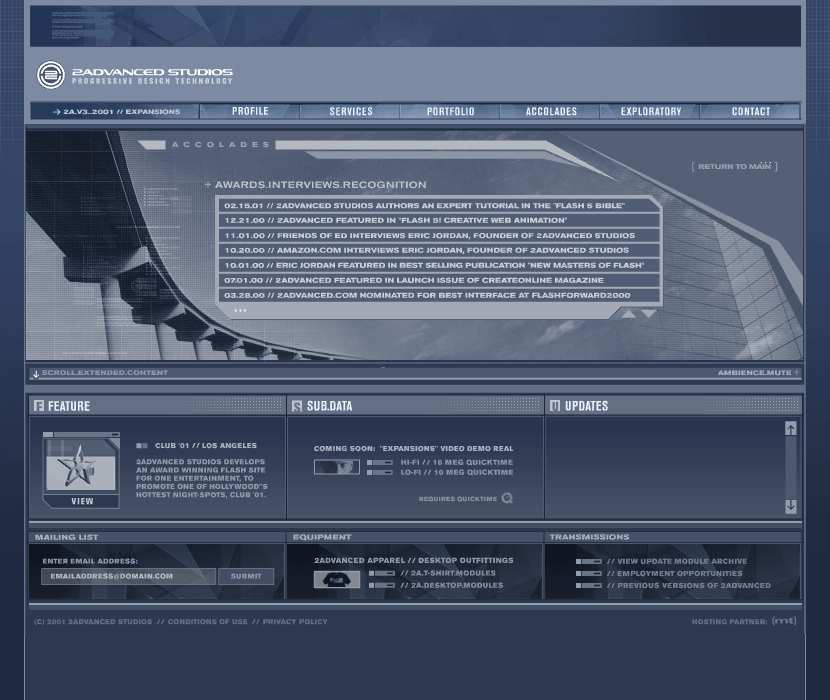
Task: Click Club '01 // Los Angeles heading
Action: tap(205, 446)
